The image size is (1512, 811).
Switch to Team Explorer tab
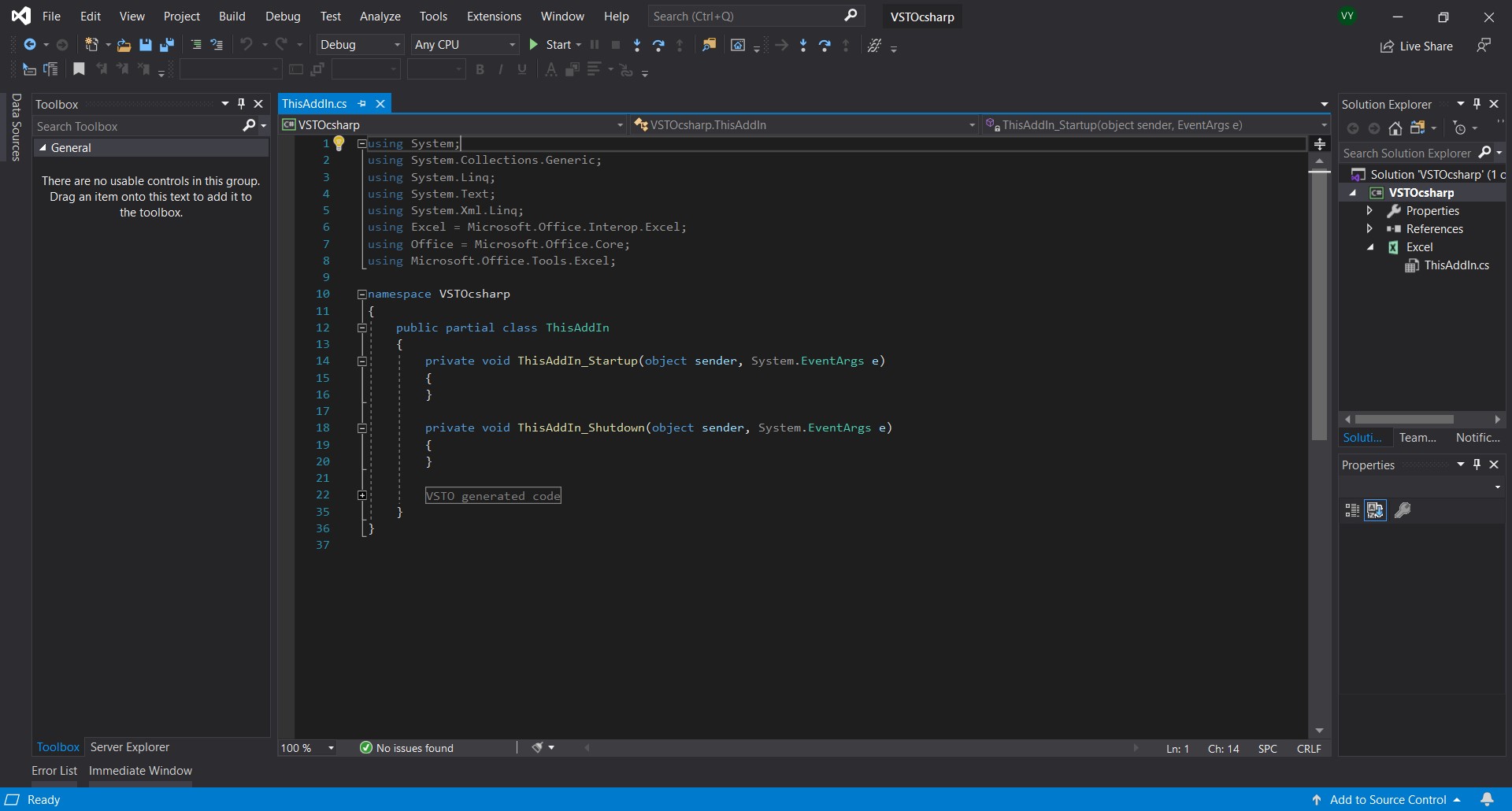click(x=1417, y=438)
